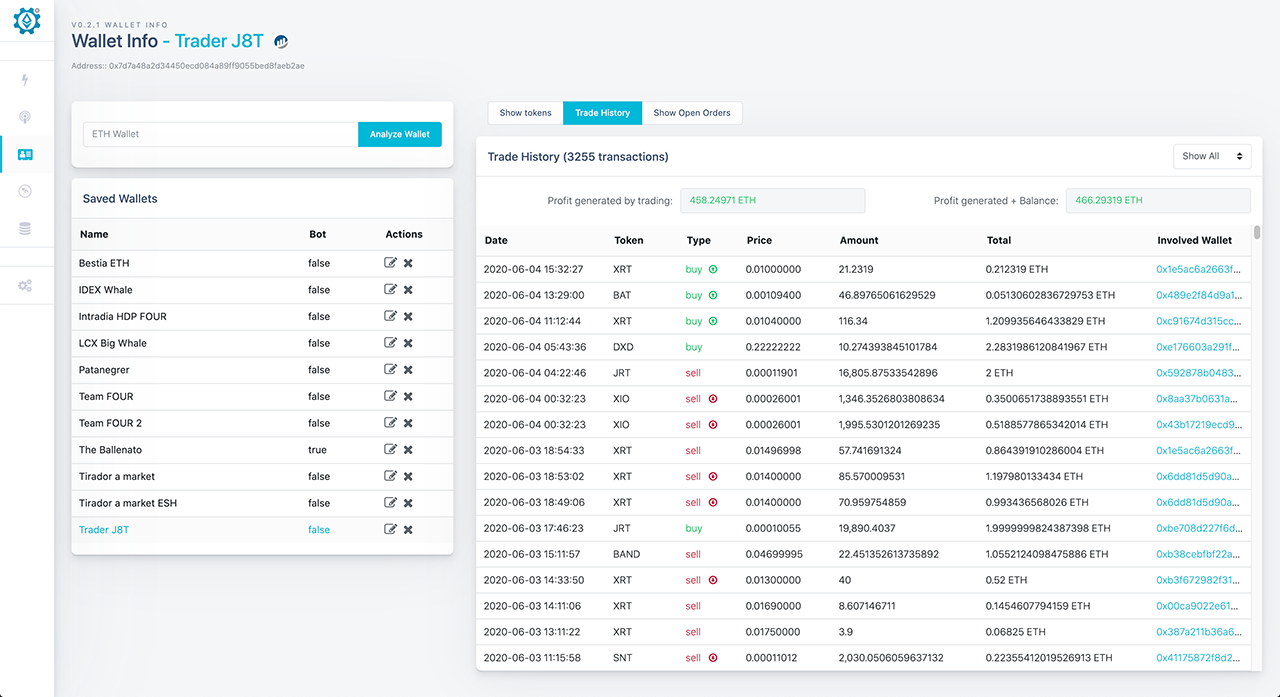1280x697 pixels.
Task: Click the Analyze Wallet button
Action: (400, 134)
